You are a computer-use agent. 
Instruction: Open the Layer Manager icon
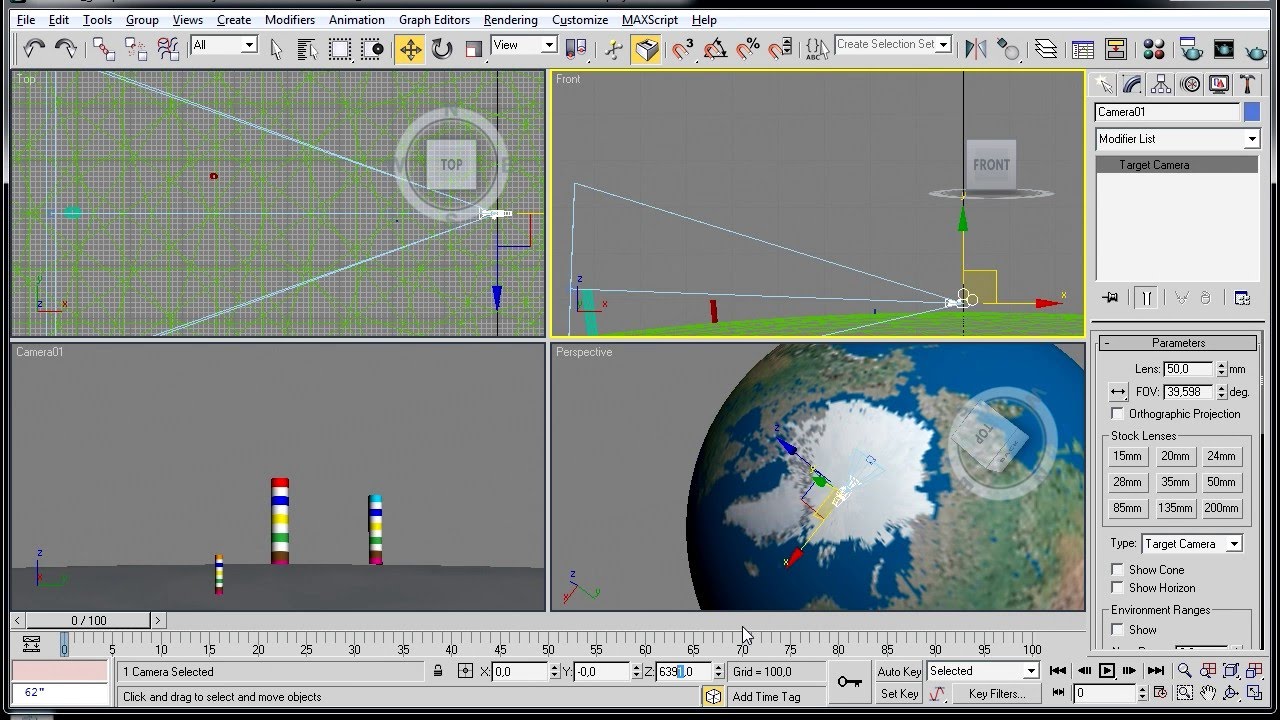click(1045, 48)
